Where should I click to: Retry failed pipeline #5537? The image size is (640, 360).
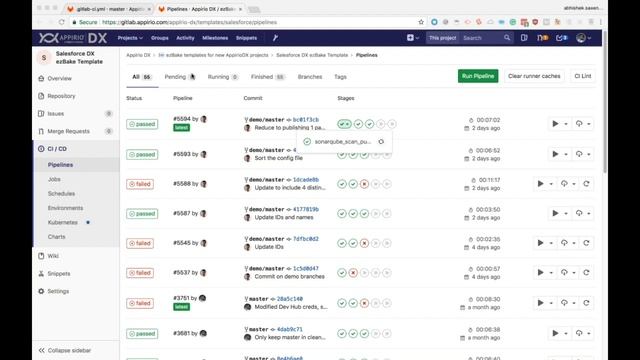[x=587, y=272]
